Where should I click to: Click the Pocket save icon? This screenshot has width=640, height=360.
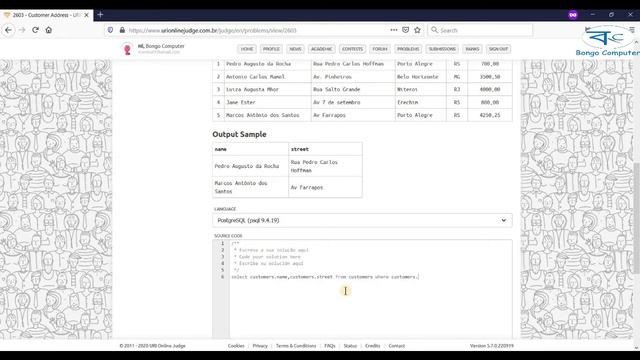coord(405,30)
